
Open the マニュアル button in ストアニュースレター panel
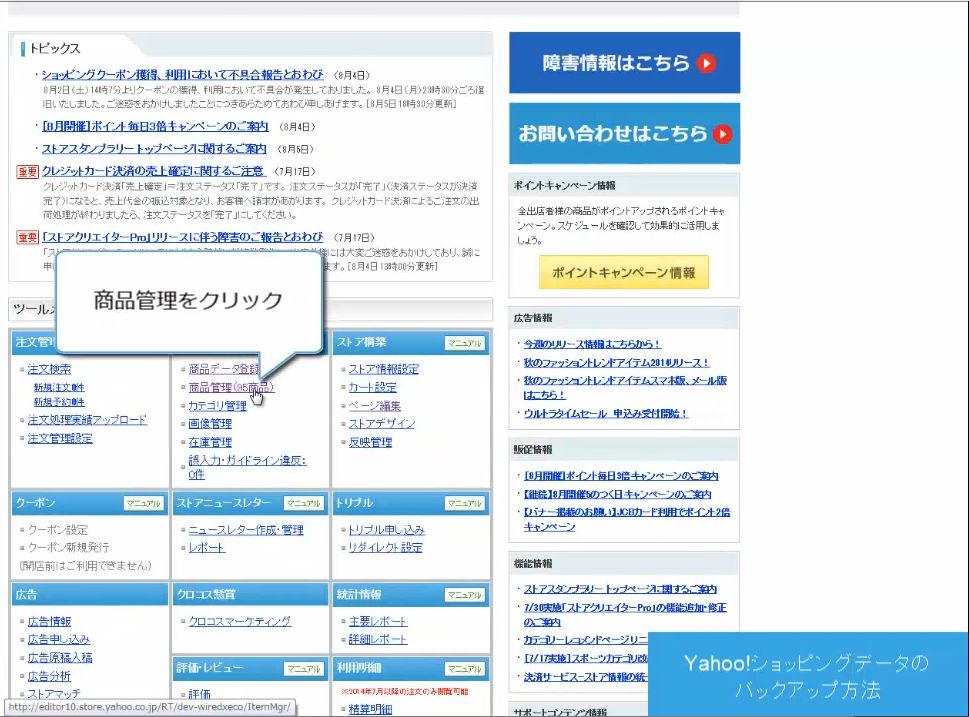(304, 503)
